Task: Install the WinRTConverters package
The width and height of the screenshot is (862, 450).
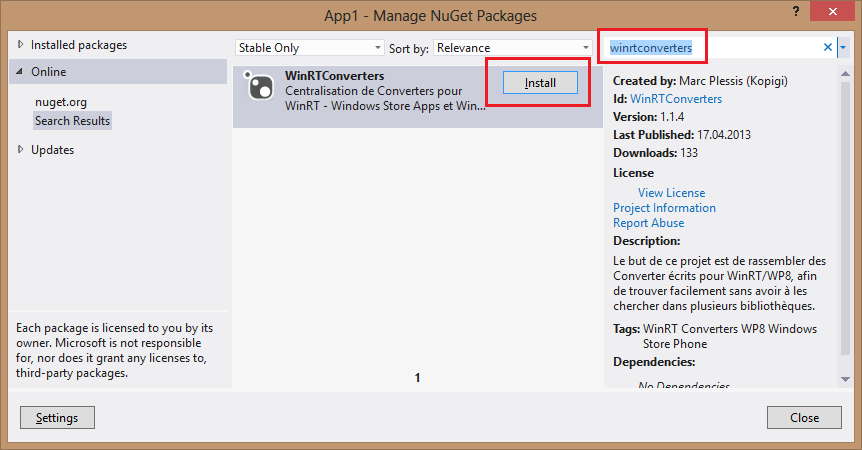Action: 540,83
